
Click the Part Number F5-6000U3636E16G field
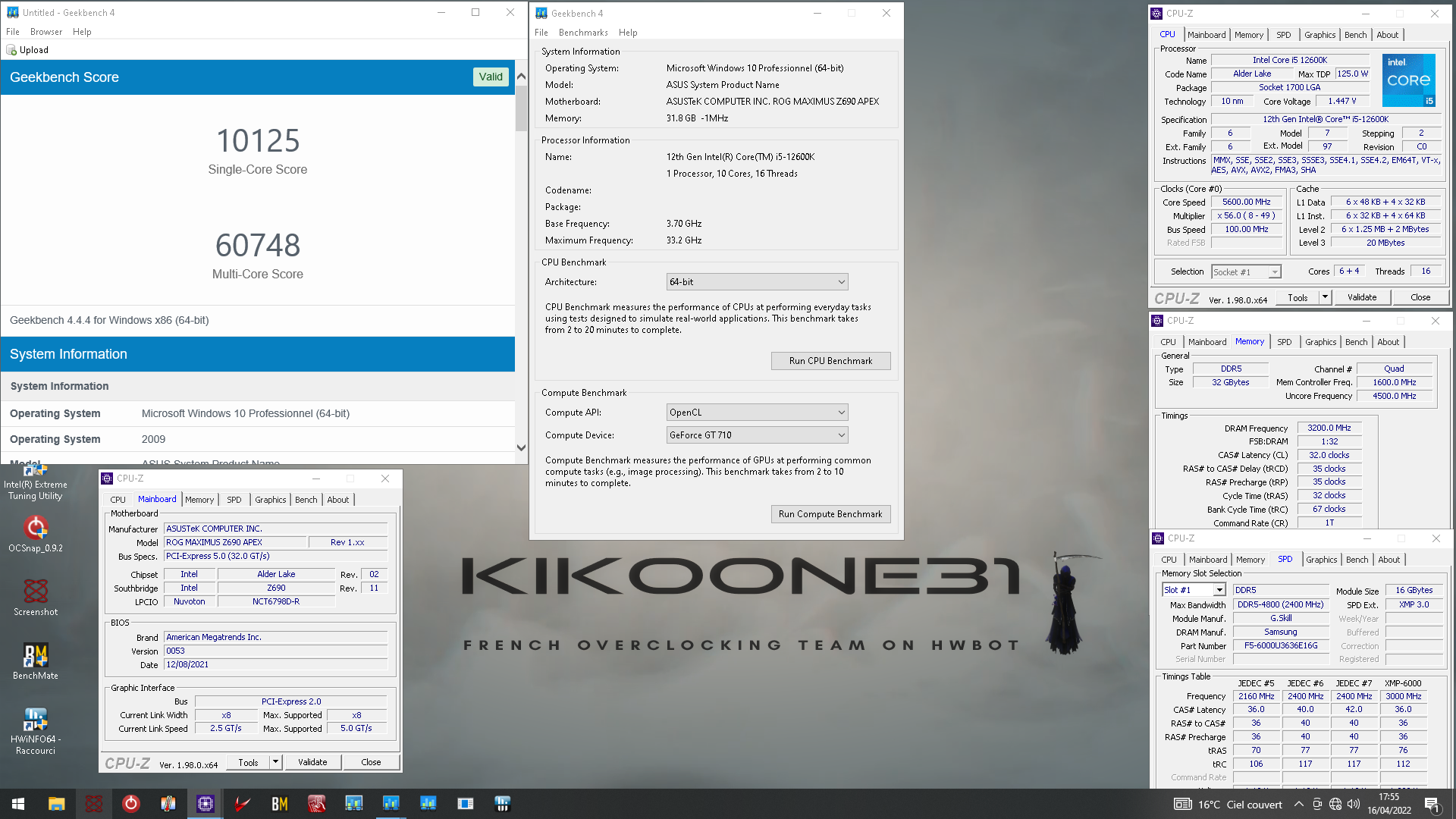(x=1280, y=646)
